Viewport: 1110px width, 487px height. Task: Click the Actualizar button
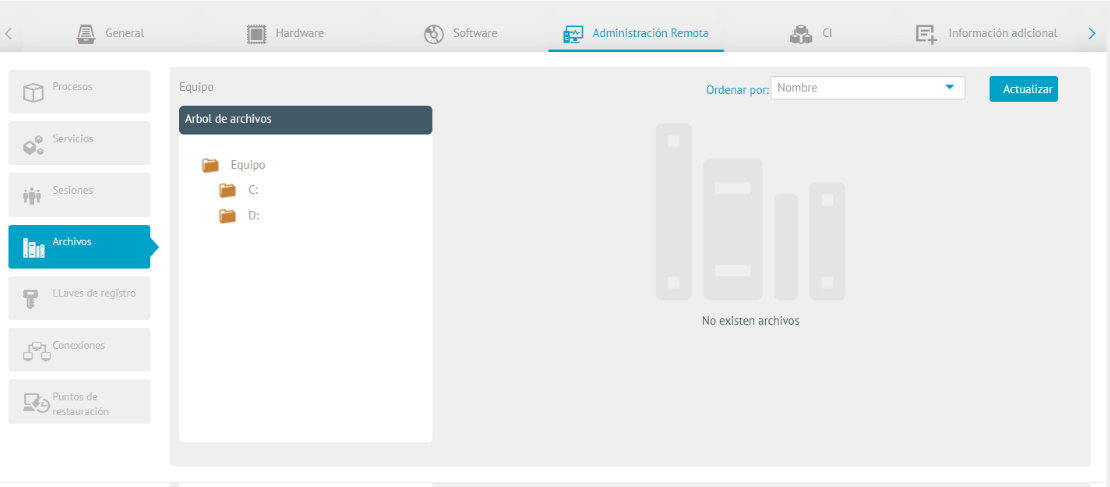1024,89
